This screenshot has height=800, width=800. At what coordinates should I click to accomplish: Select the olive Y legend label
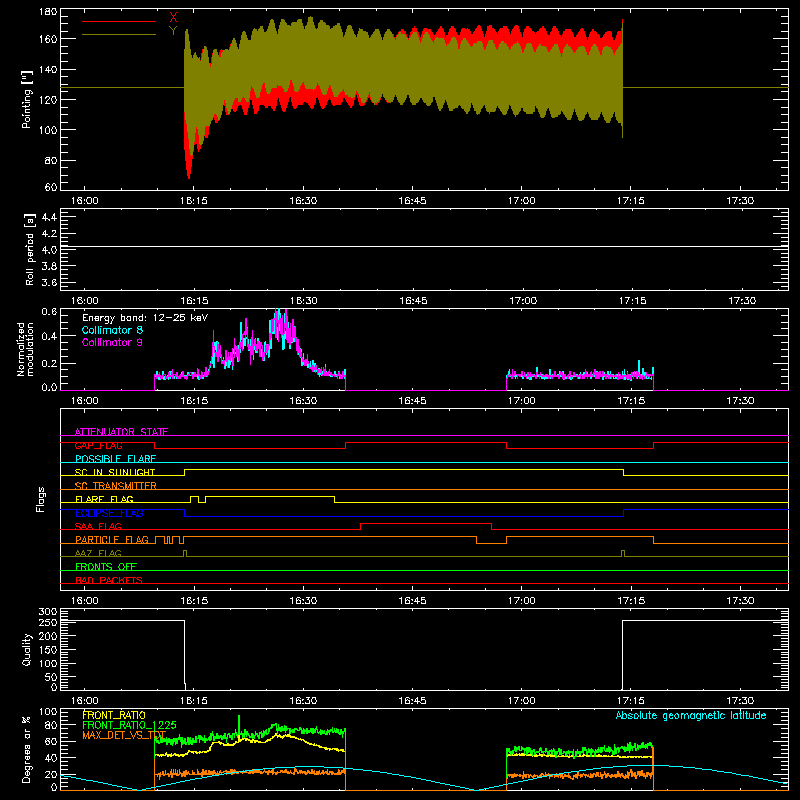[x=173, y=31]
